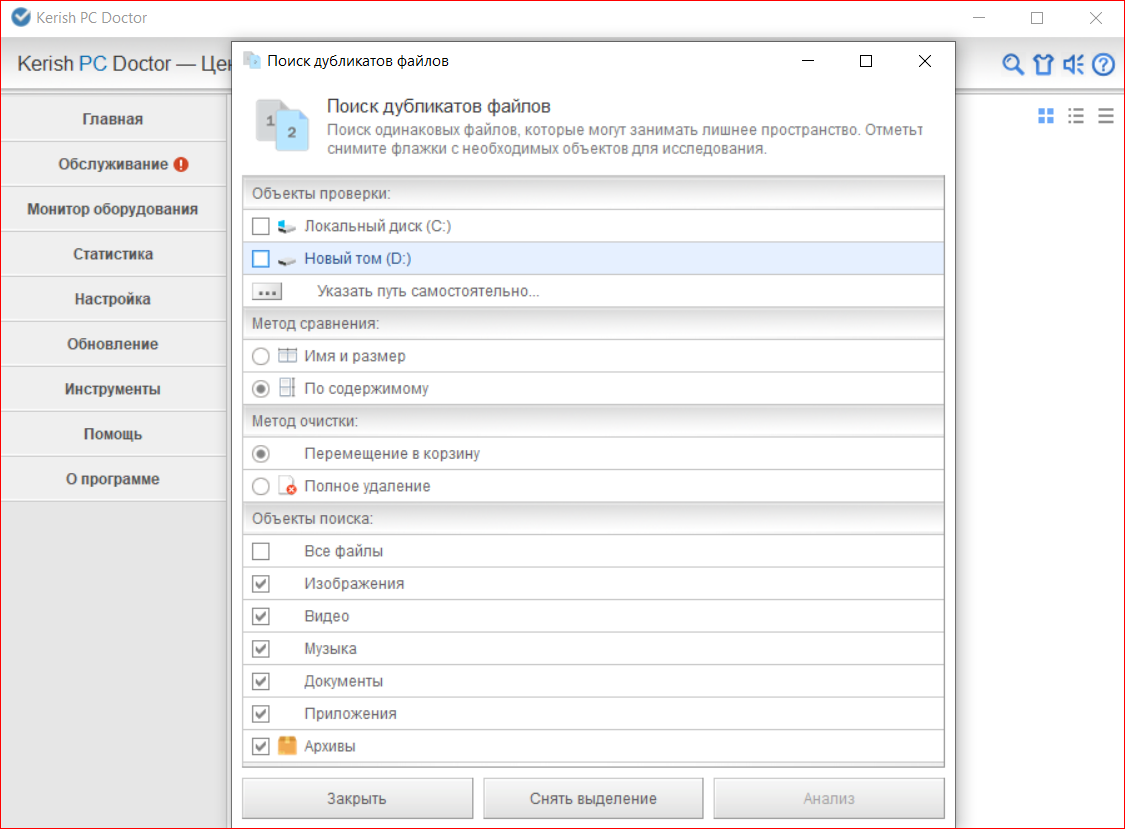Check the Локальный диск (C:) checkbox
Screen dimensions: 1125x829
pos(260,226)
